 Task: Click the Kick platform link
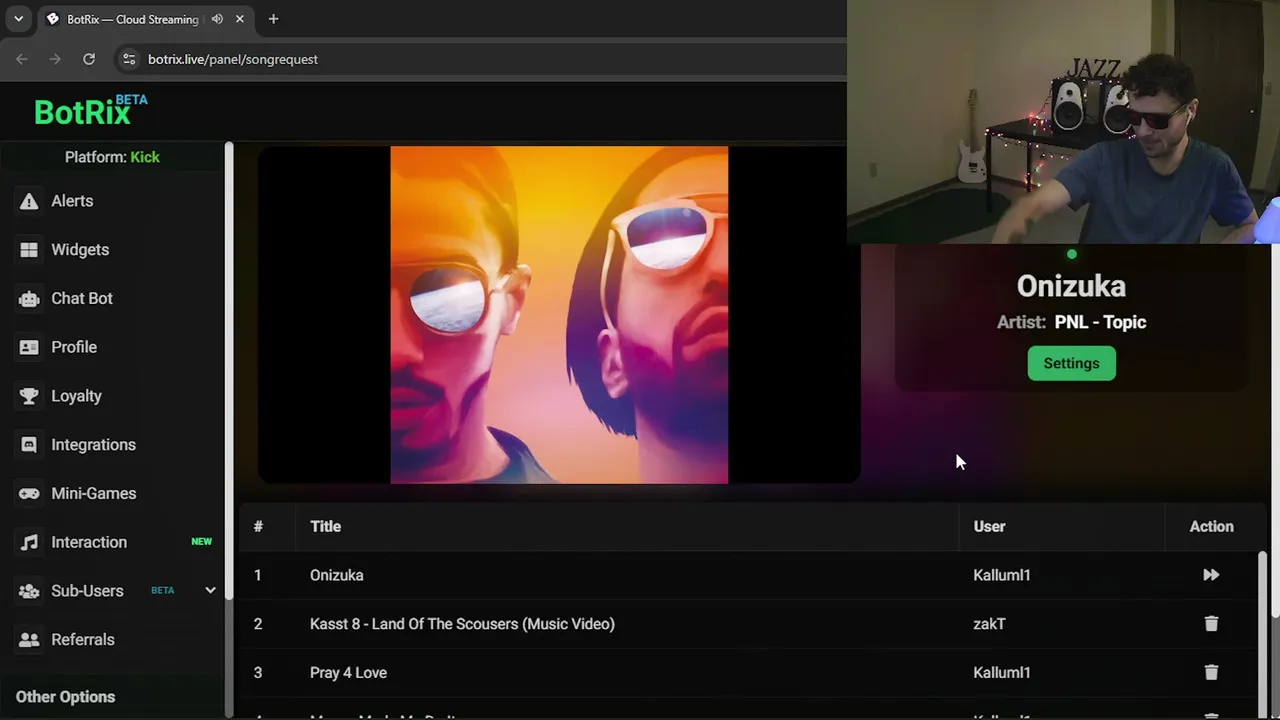[145, 157]
